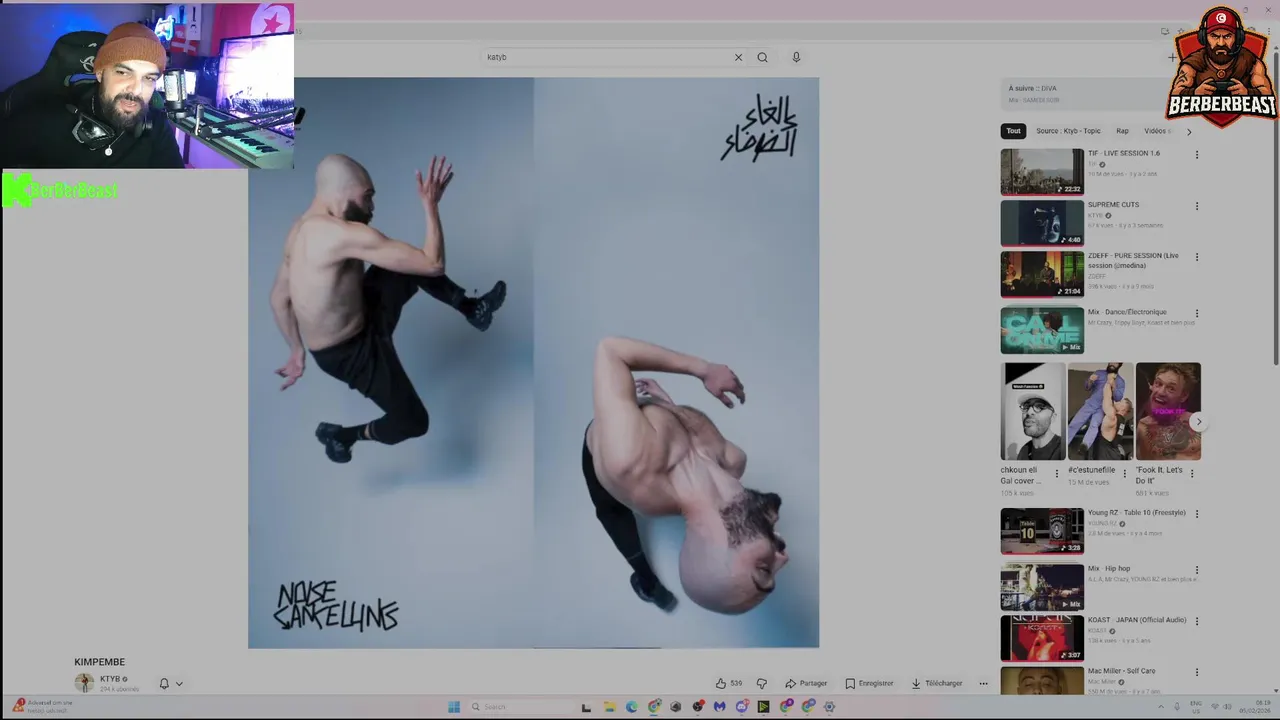Like the video with thumbs up
The image size is (1280, 720).
coord(728,683)
